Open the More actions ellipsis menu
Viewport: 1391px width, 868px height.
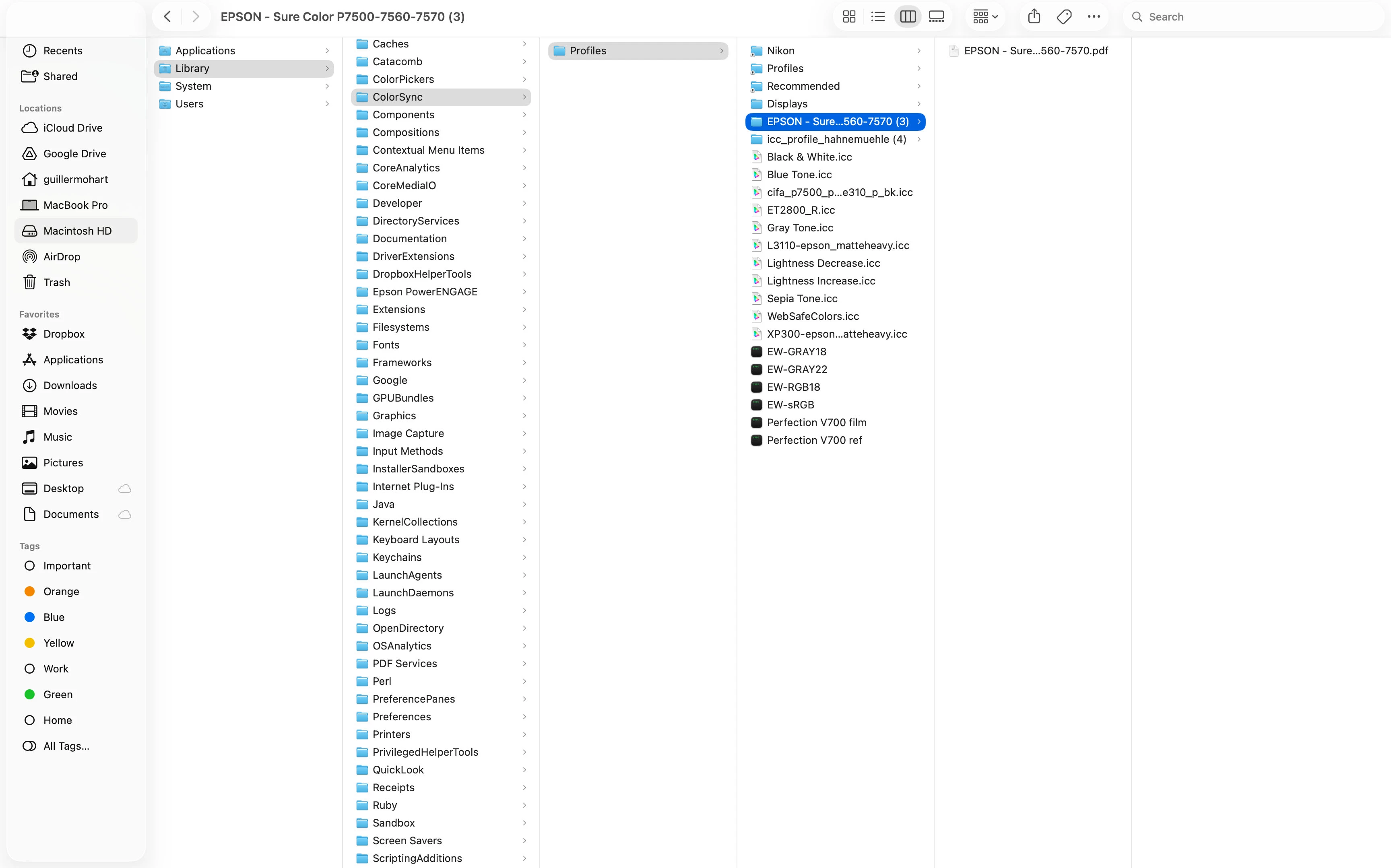[x=1094, y=16]
